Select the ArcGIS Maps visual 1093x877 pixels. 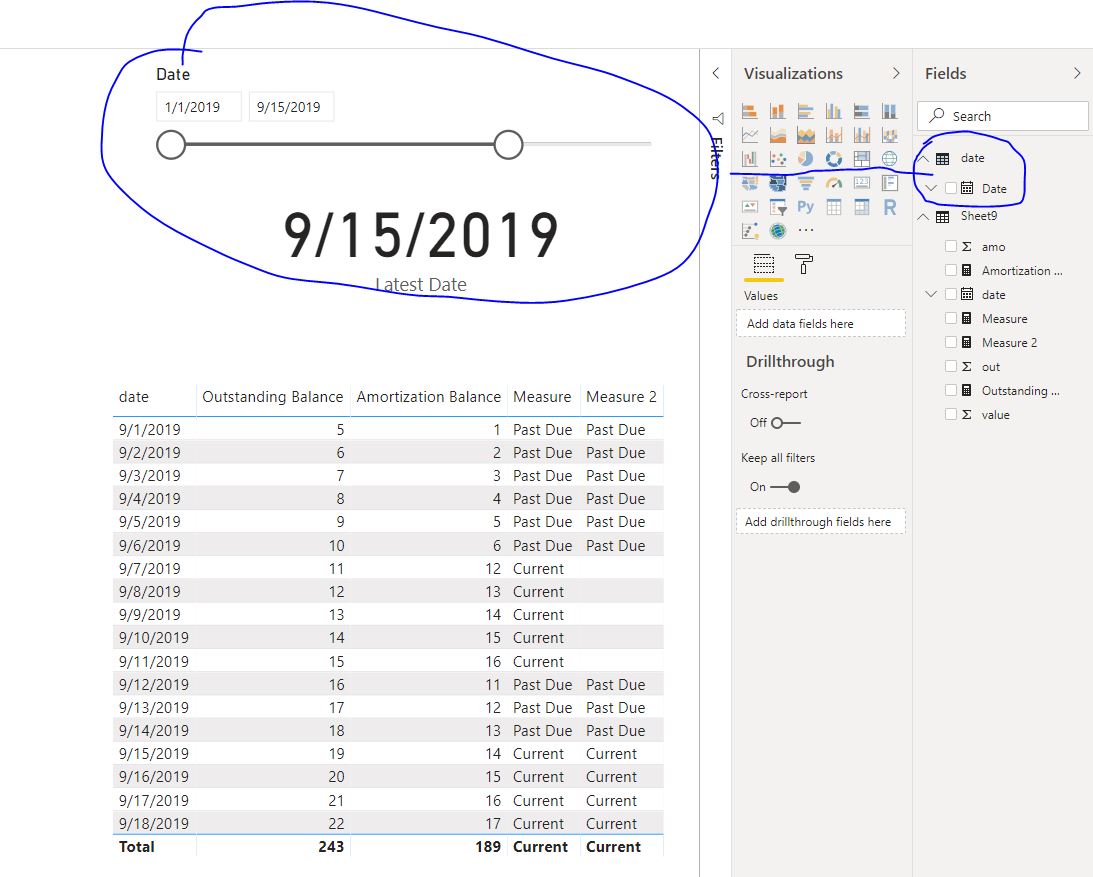pyautogui.click(x=778, y=231)
